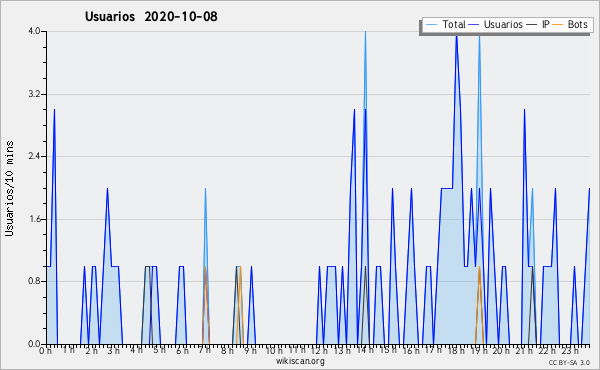Click the orange Bots spike at 7 h
The image size is (600, 370).
point(205,267)
